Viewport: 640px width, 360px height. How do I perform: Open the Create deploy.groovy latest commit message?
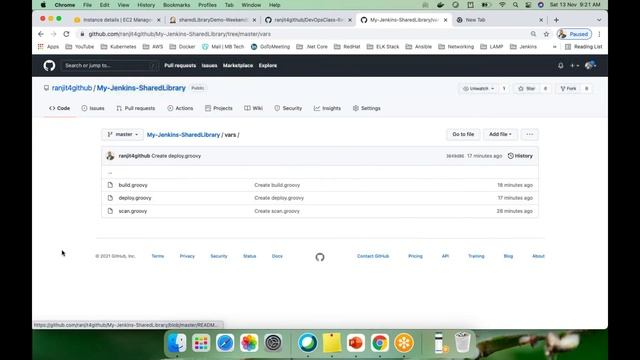click(x=176, y=156)
